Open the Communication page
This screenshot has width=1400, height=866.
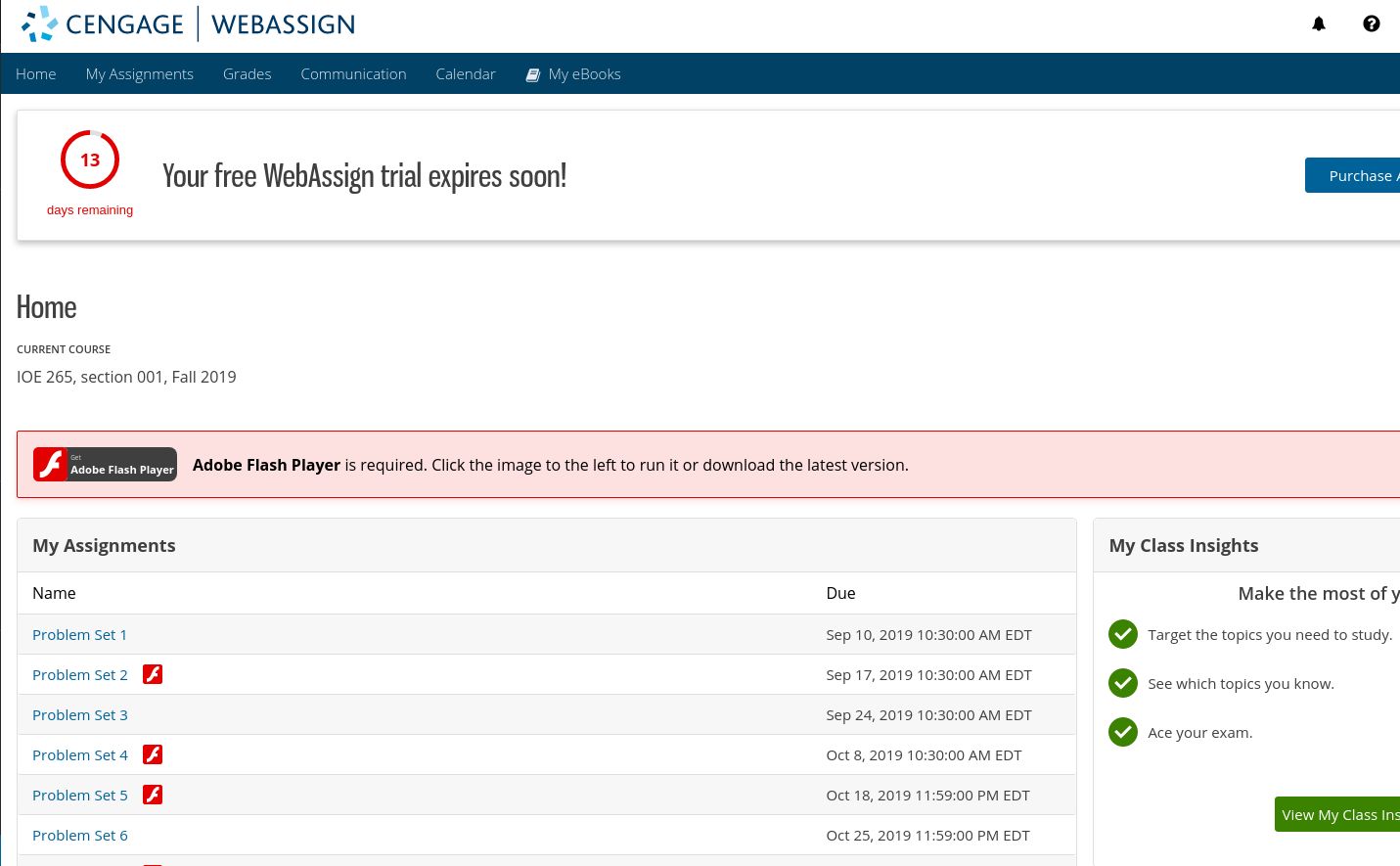pos(353,73)
